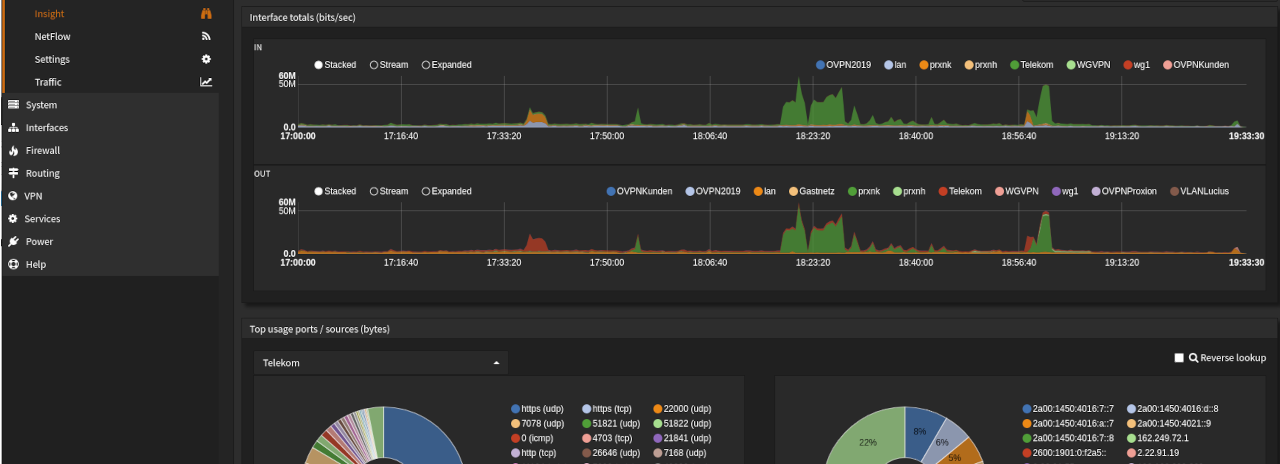Expand the System menu section
The width and height of the screenshot is (1280, 464).
click(110, 105)
